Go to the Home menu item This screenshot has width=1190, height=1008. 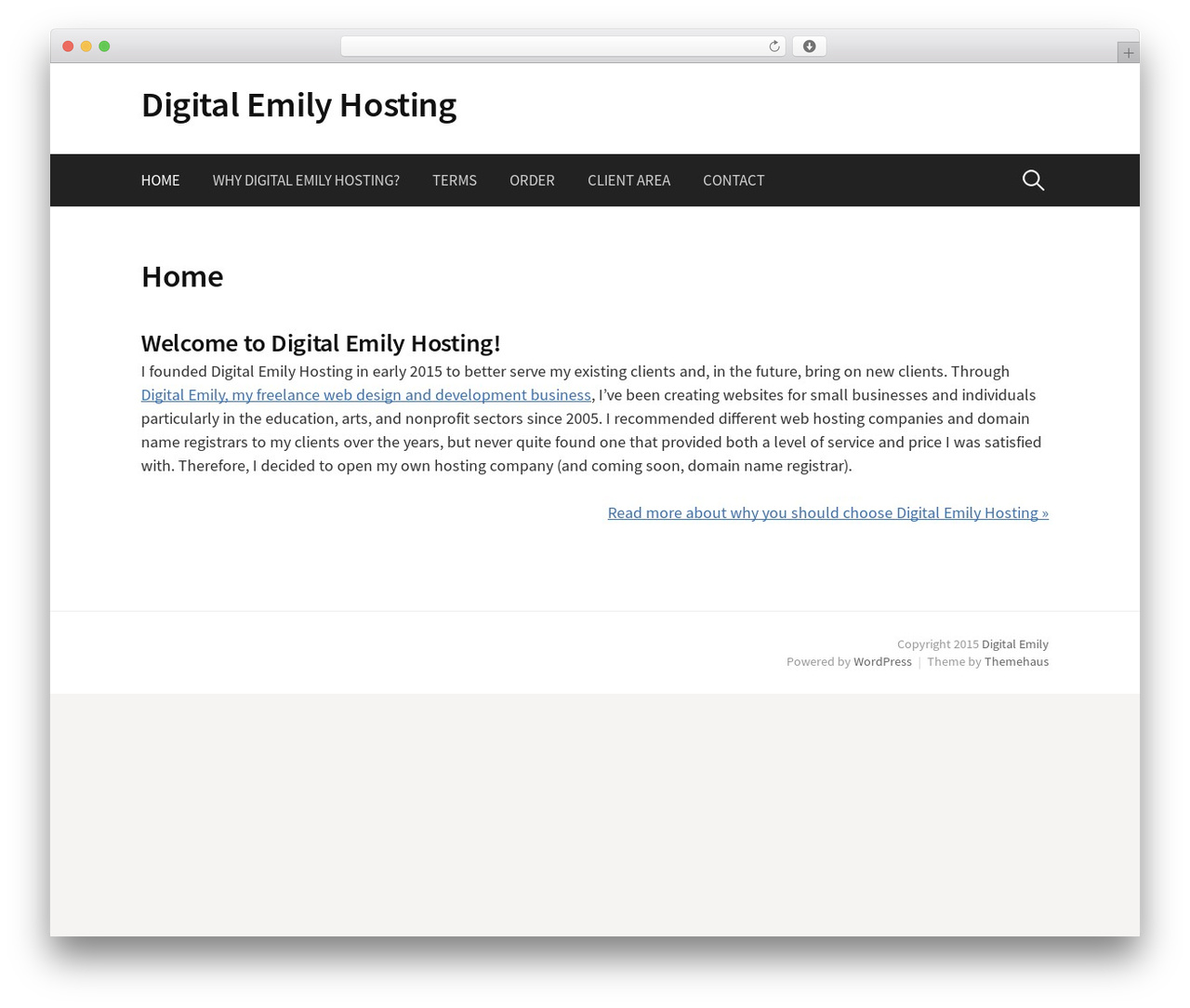tap(161, 180)
